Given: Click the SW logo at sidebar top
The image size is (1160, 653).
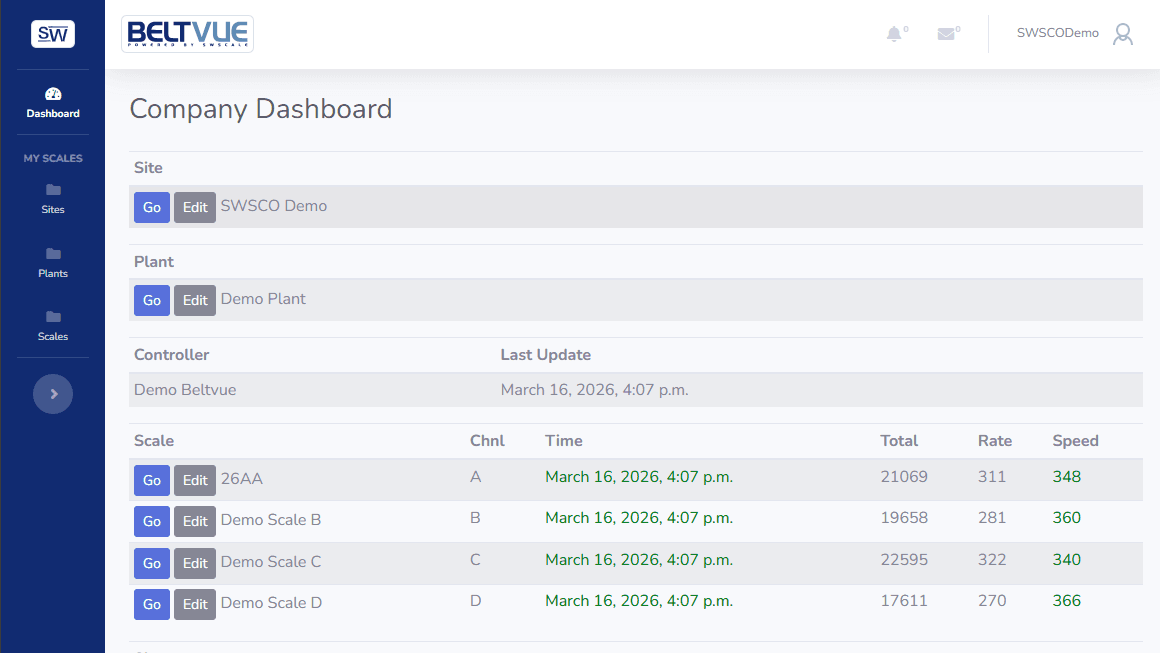Looking at the screenshot, I should click(52, 33).
